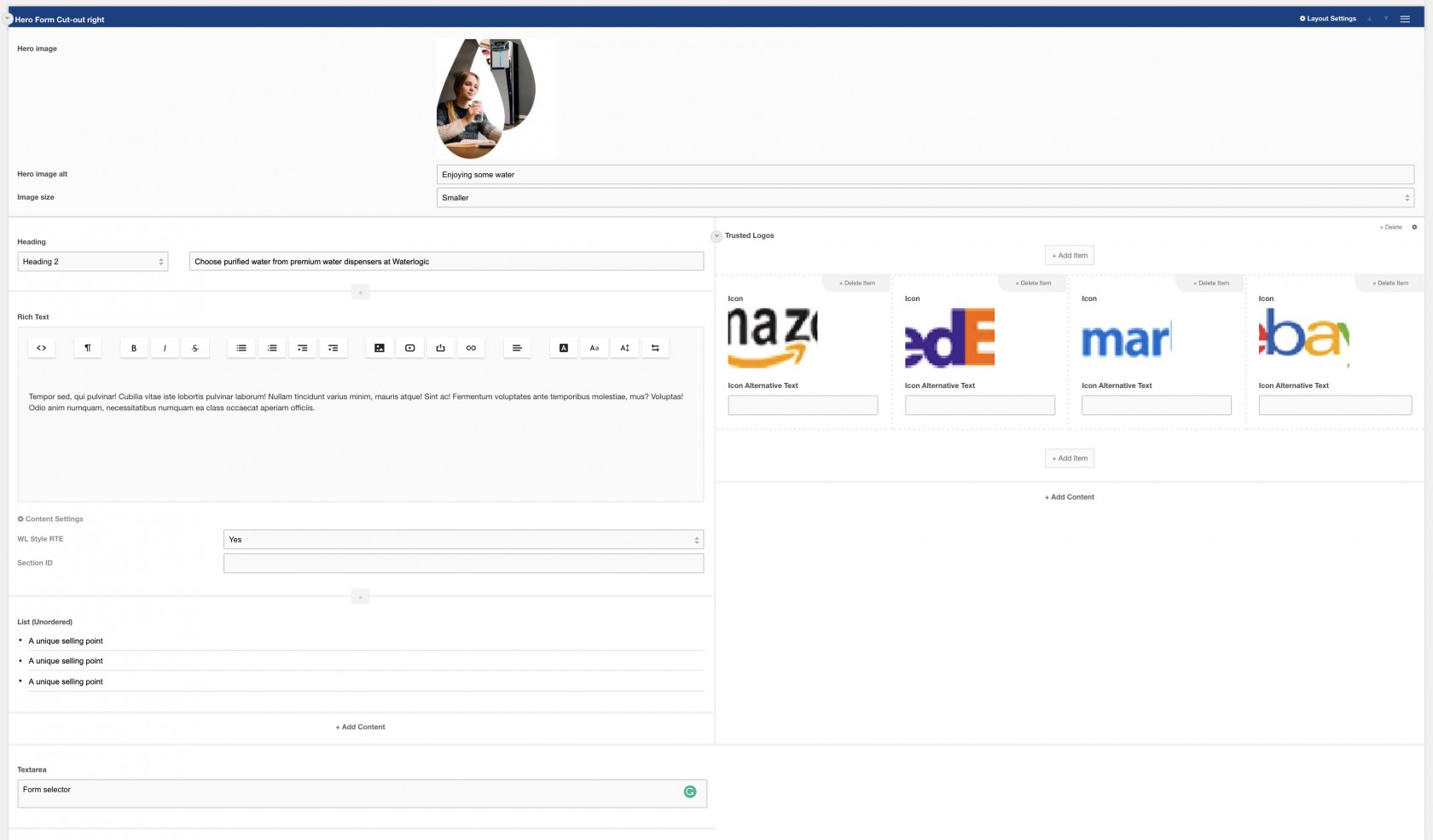
Task: Click the last toolbar swap-arrows icon
Action: coord(655,348)
